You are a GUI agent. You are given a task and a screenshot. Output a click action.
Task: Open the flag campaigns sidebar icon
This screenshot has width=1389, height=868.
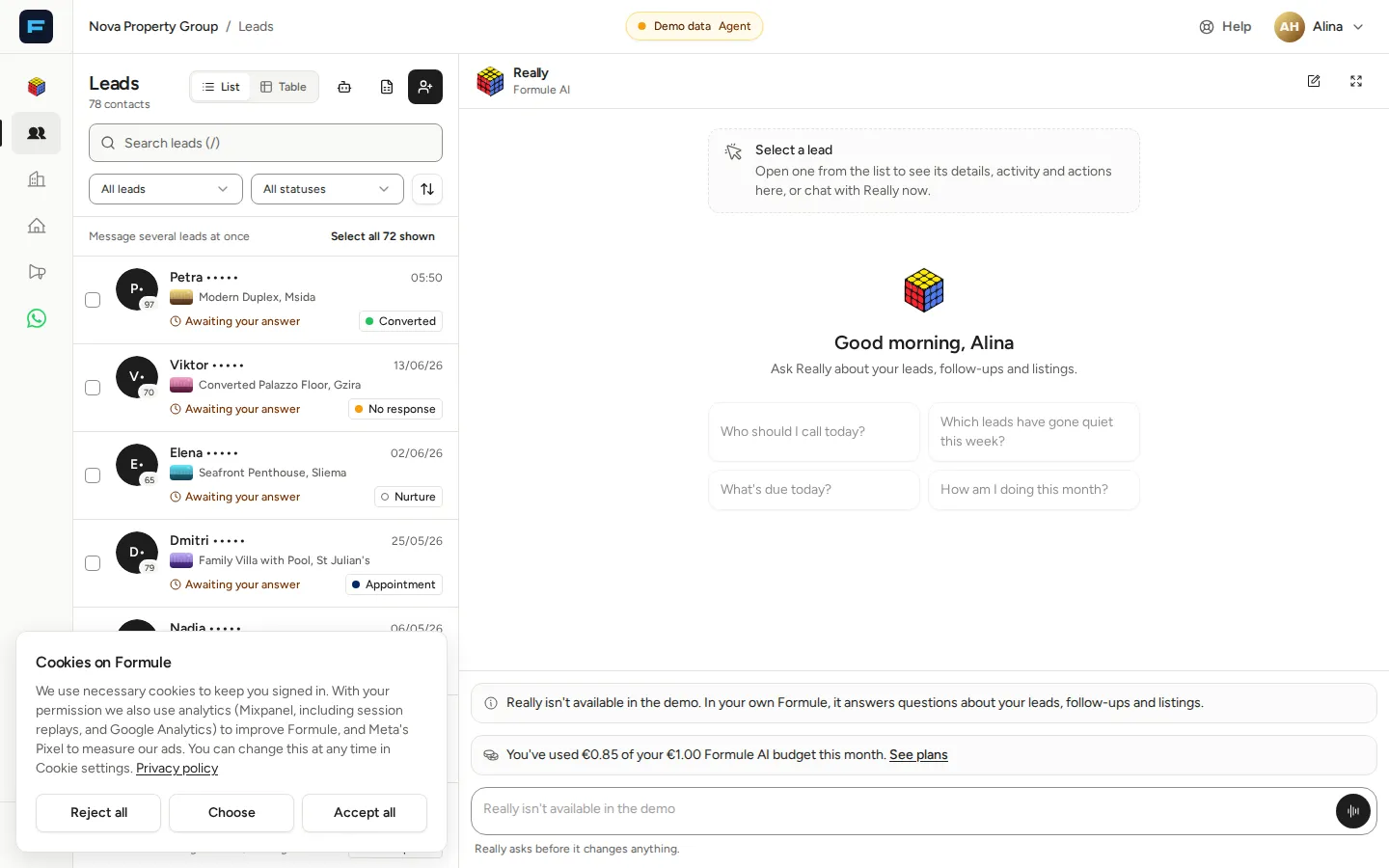[37, 272]
